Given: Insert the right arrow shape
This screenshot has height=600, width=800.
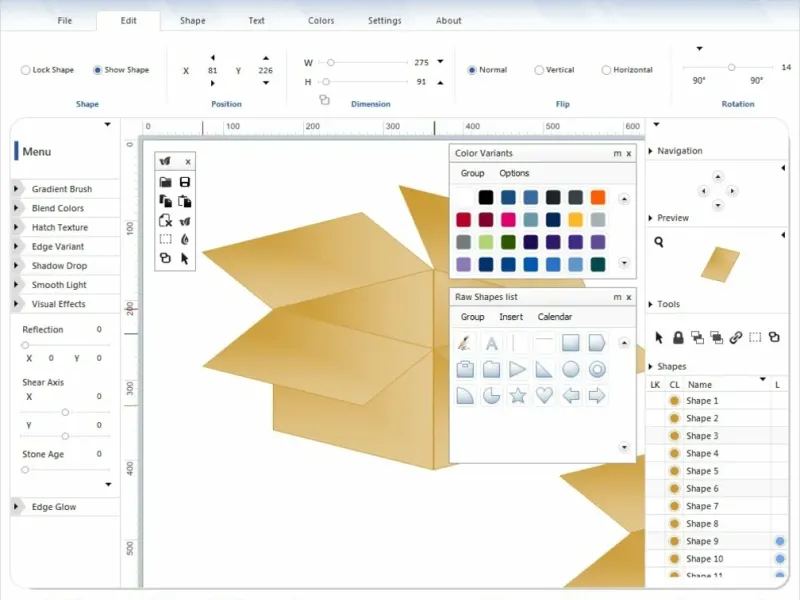Looking at the screenshot, I should 597,395.
